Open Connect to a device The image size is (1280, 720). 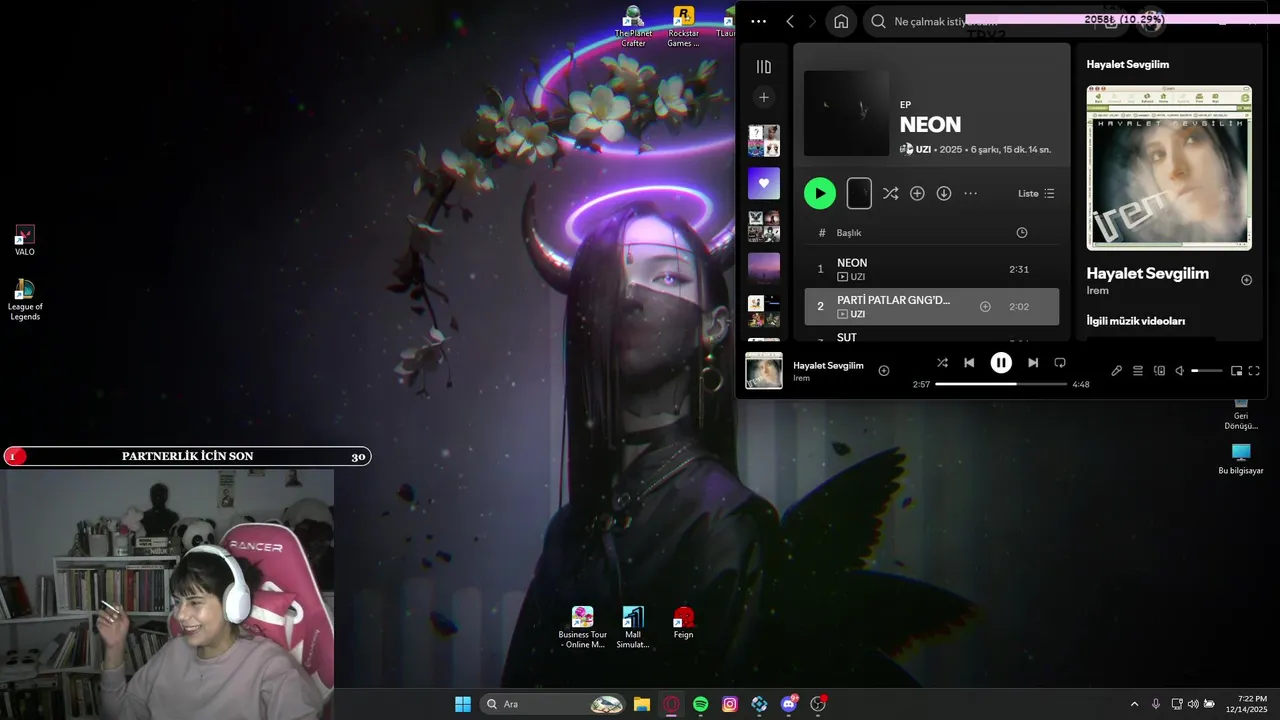click(x=1159, y=371)
